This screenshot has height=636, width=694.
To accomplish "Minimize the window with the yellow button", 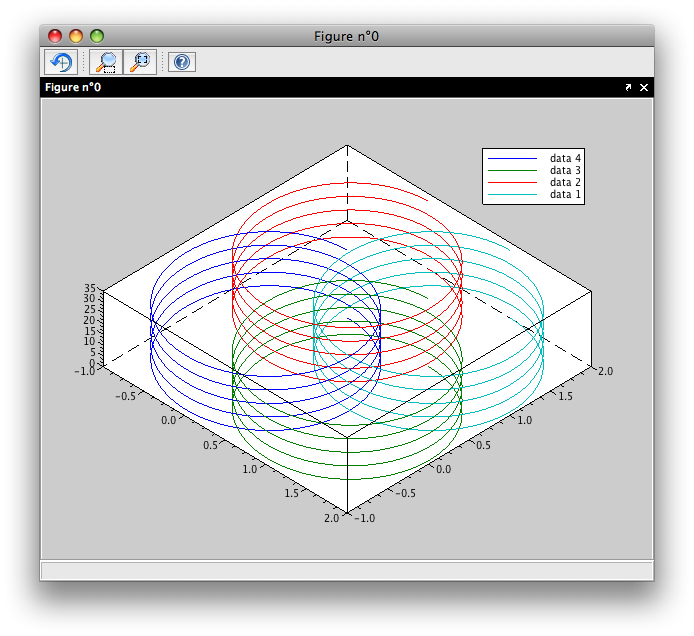I will click(x=76, y=36).
